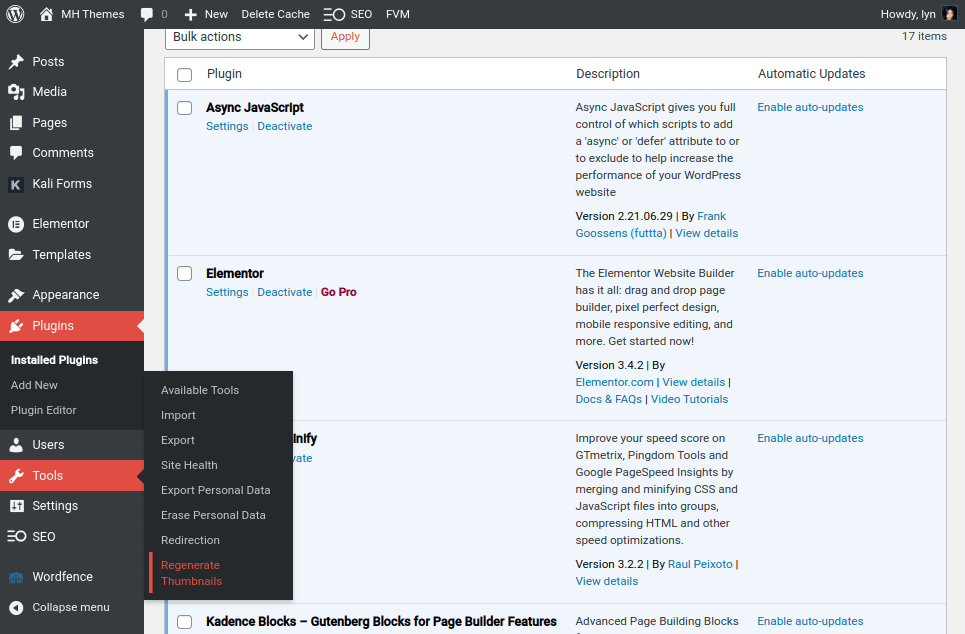Open Elementor Docs & FAQs link
Image resolution: width=965 pixels, height=634 pixels.
(x=609, y=399)
